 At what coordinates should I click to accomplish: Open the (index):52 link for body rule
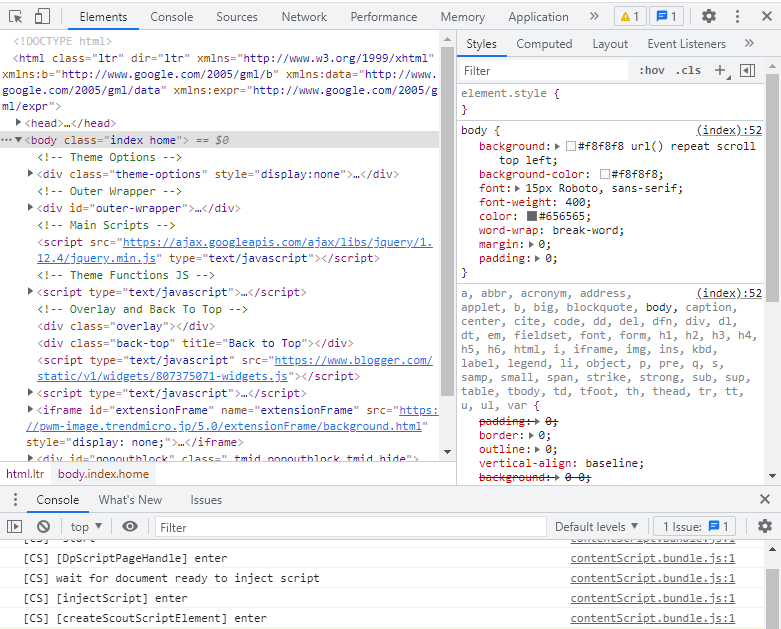(729, 130)
